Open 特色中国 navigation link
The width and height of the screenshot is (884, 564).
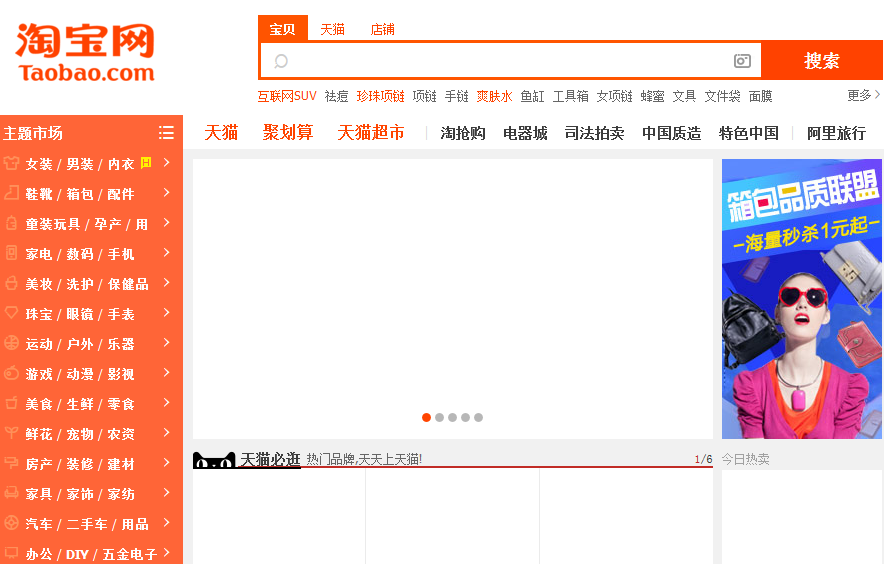pos(749,133)
